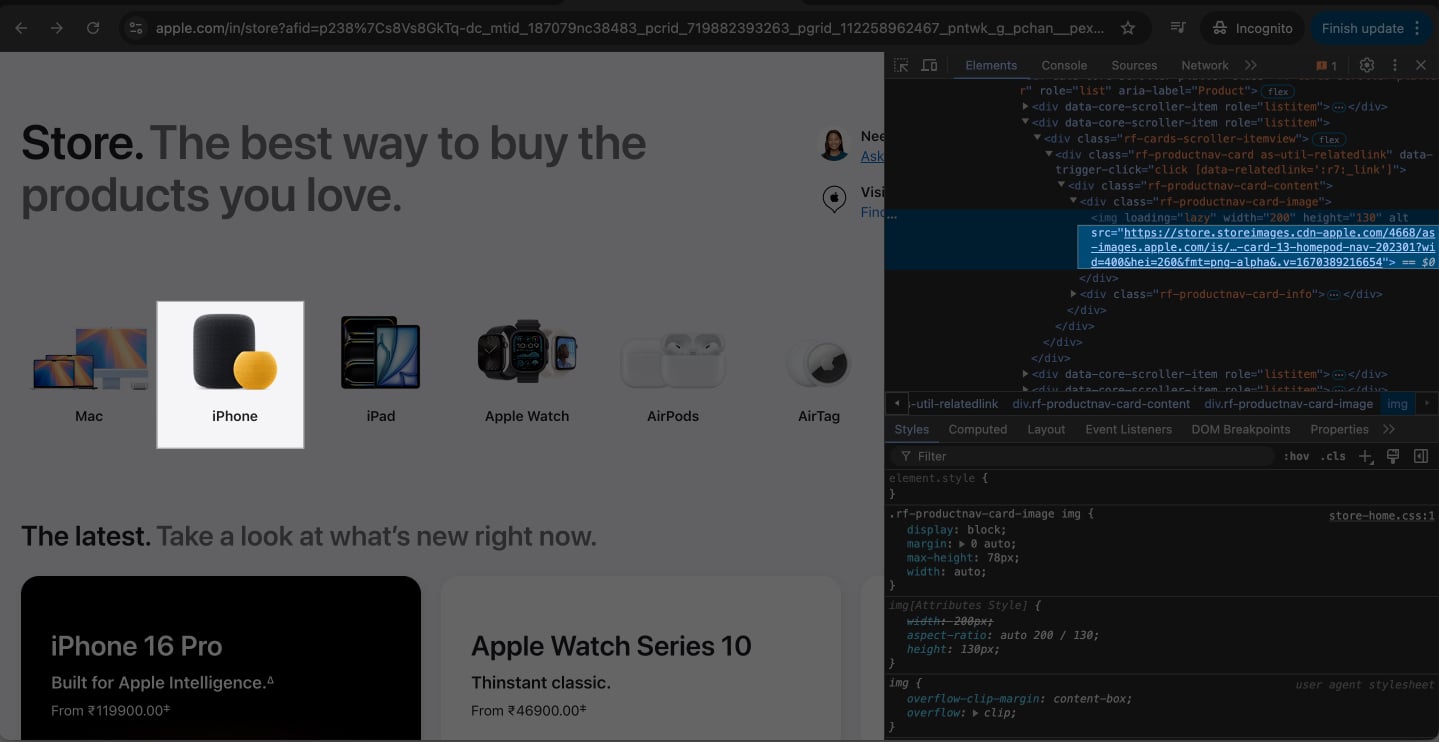Viewport: 1439px width, 742px height.
Task: Open the highlighted iPhone product card
Action: (230, 374)
